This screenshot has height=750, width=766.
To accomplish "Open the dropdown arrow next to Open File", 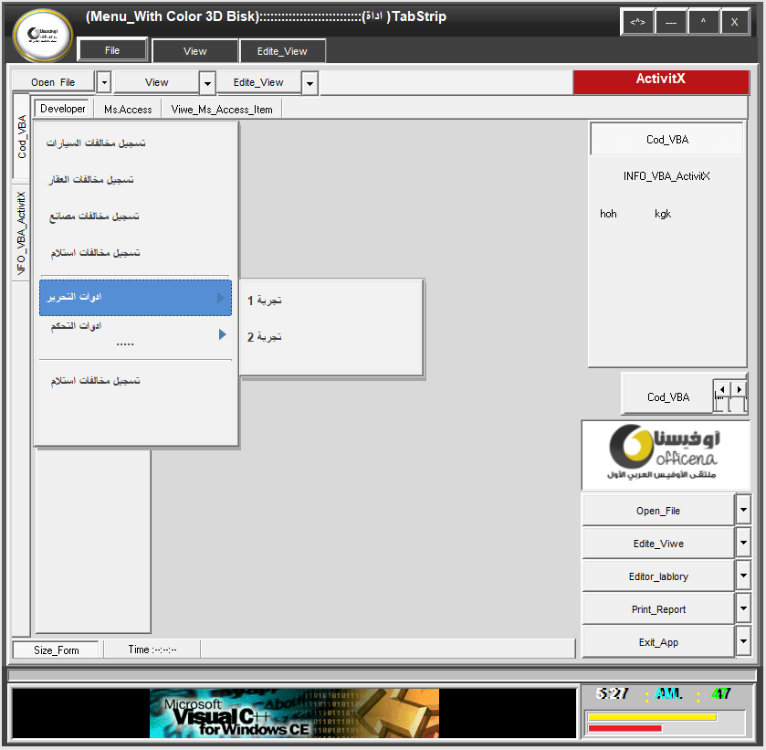I will click(104, 83).
